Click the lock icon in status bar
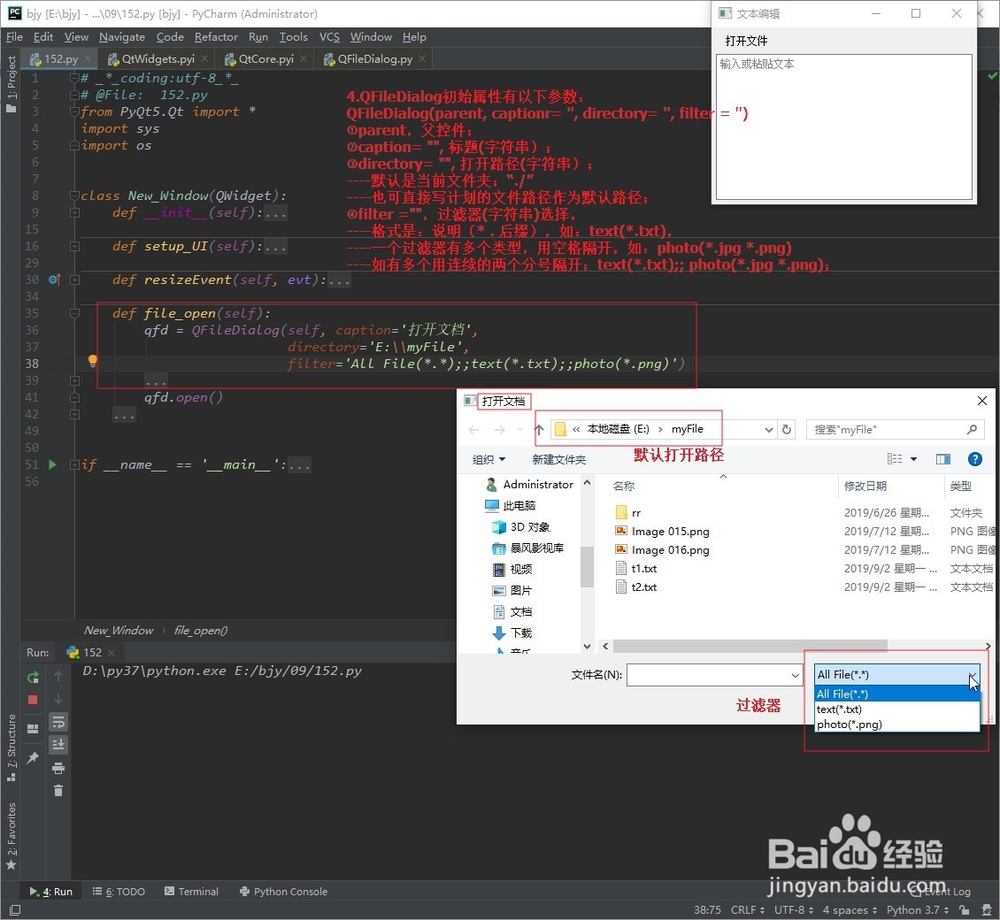 pyautogui.click(x=964, y=910)
